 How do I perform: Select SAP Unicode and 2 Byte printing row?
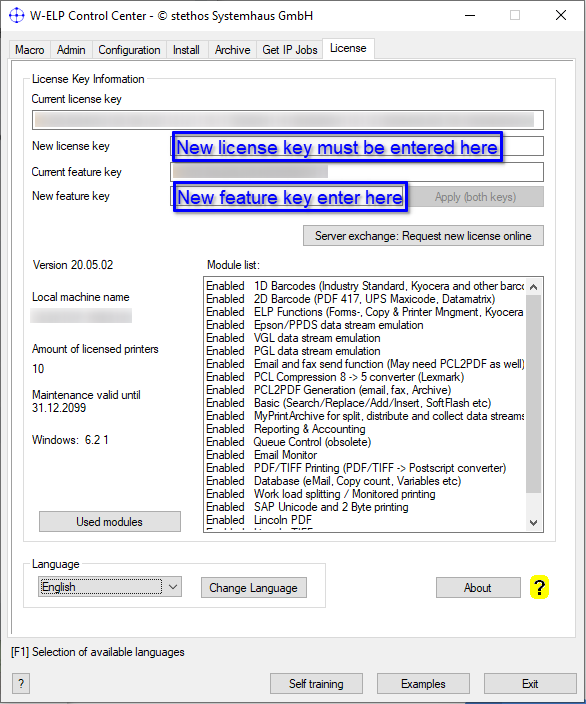coord(365,507)
